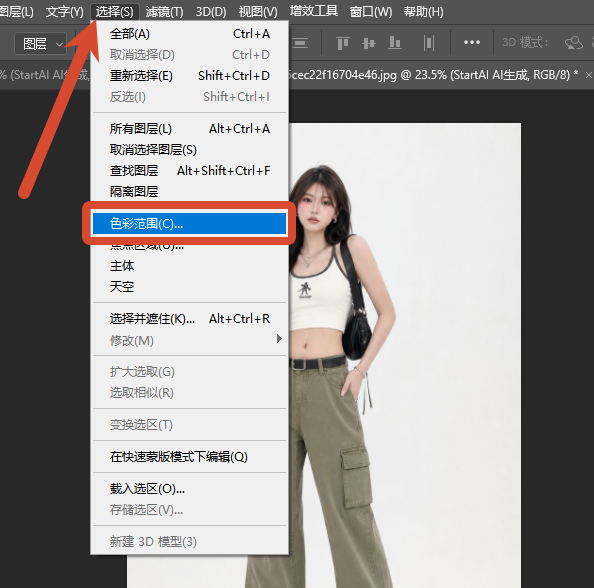
Task: Open the 图层(L) menu
Action: tap(17, 12)
